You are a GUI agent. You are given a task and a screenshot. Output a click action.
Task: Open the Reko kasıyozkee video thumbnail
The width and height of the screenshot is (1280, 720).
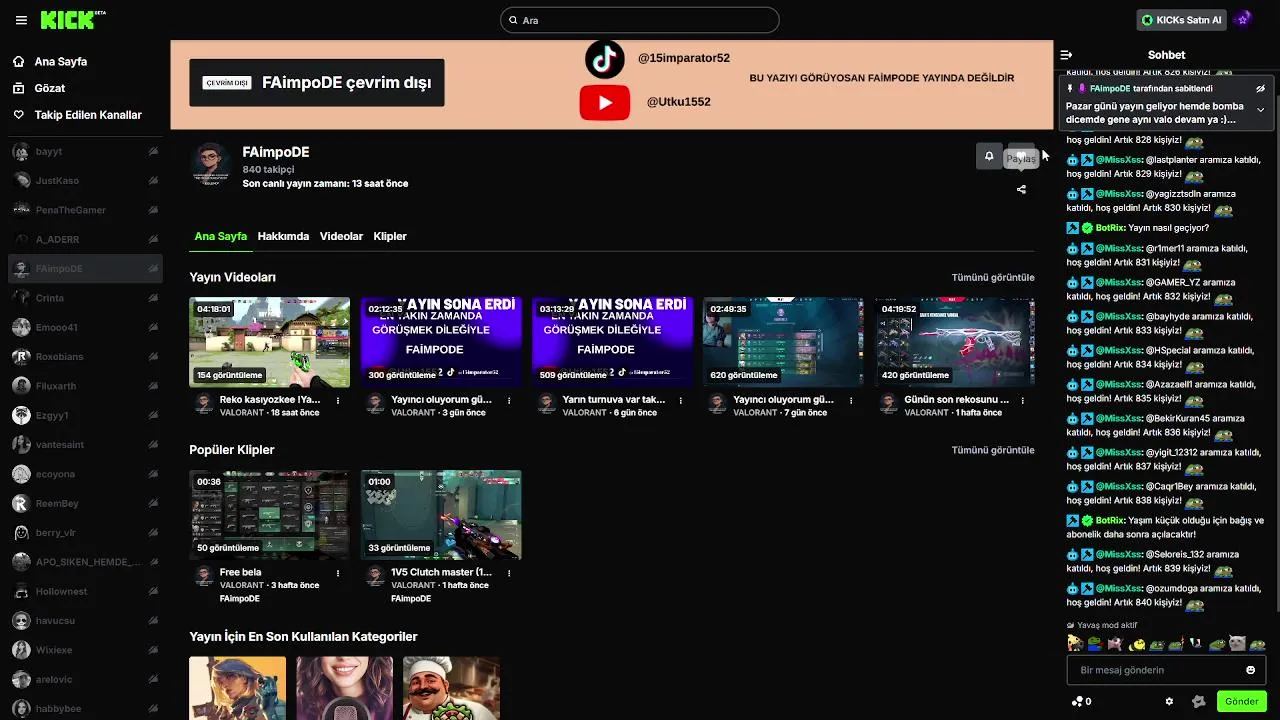[x=270, y=342]
